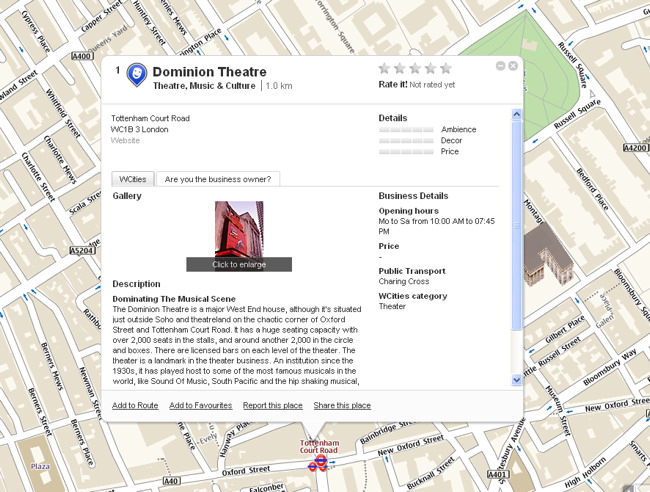The height and width of the screenshot is (492, 650).
Task: Set the Price rating bar
Action: point(406,152)
